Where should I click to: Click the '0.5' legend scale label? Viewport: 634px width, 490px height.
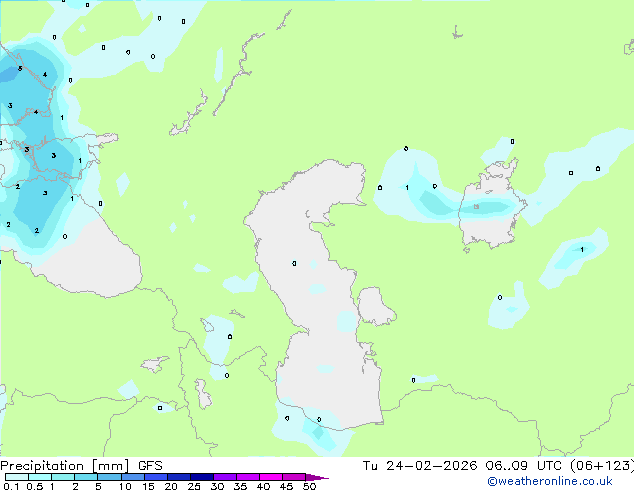35,486
